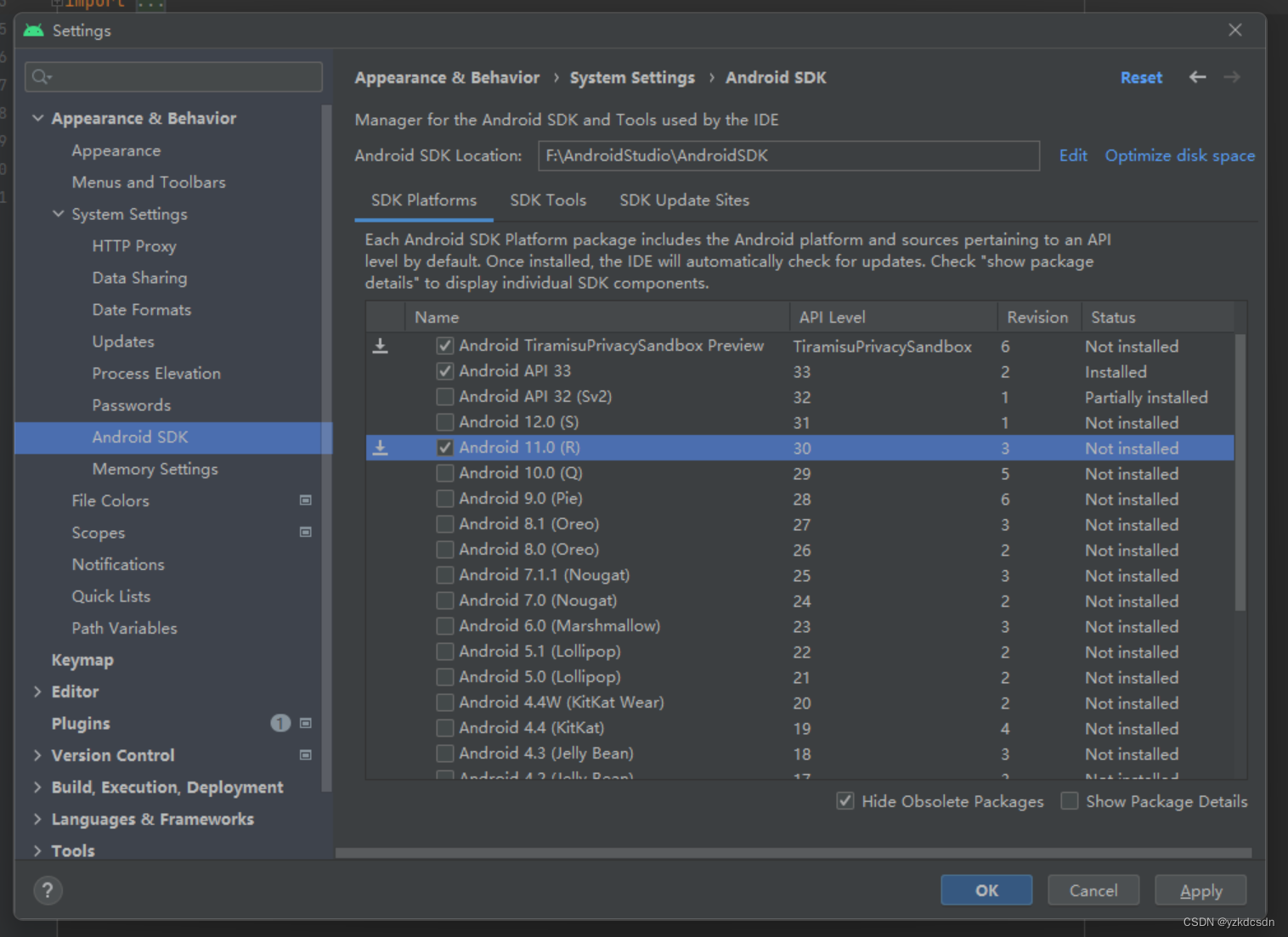Click the SDK table vertical scrollbar
This screenshot has width=1288, height=937.
[x=1240, y=471]
